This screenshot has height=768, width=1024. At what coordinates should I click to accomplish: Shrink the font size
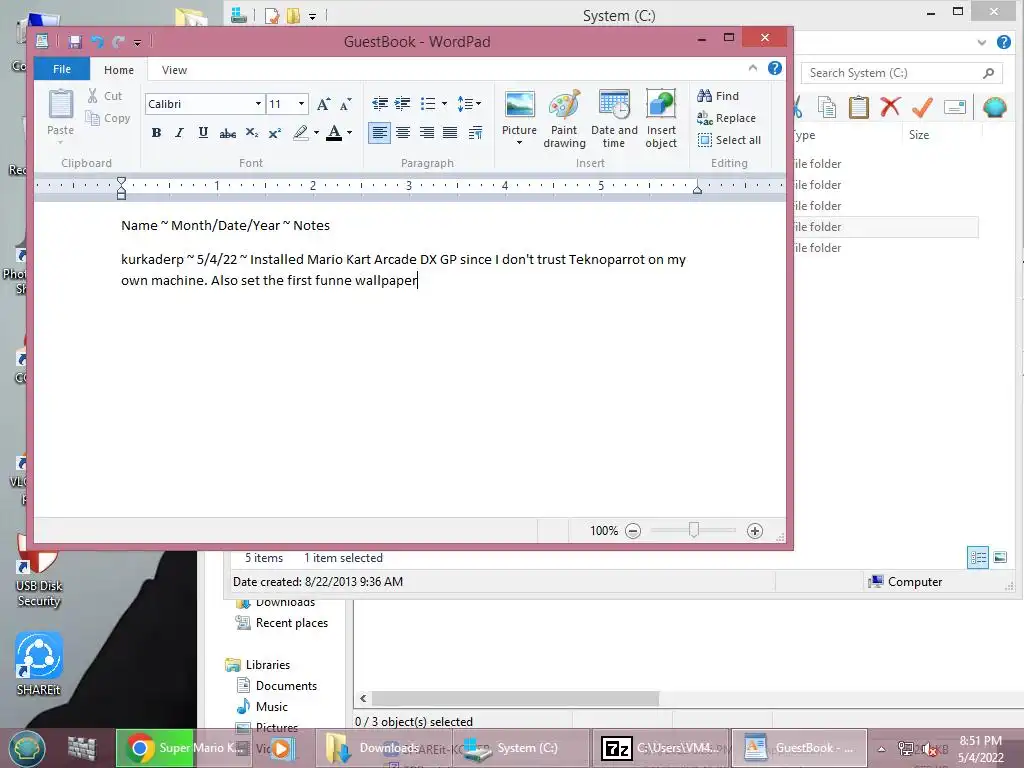tap(345, 104)
